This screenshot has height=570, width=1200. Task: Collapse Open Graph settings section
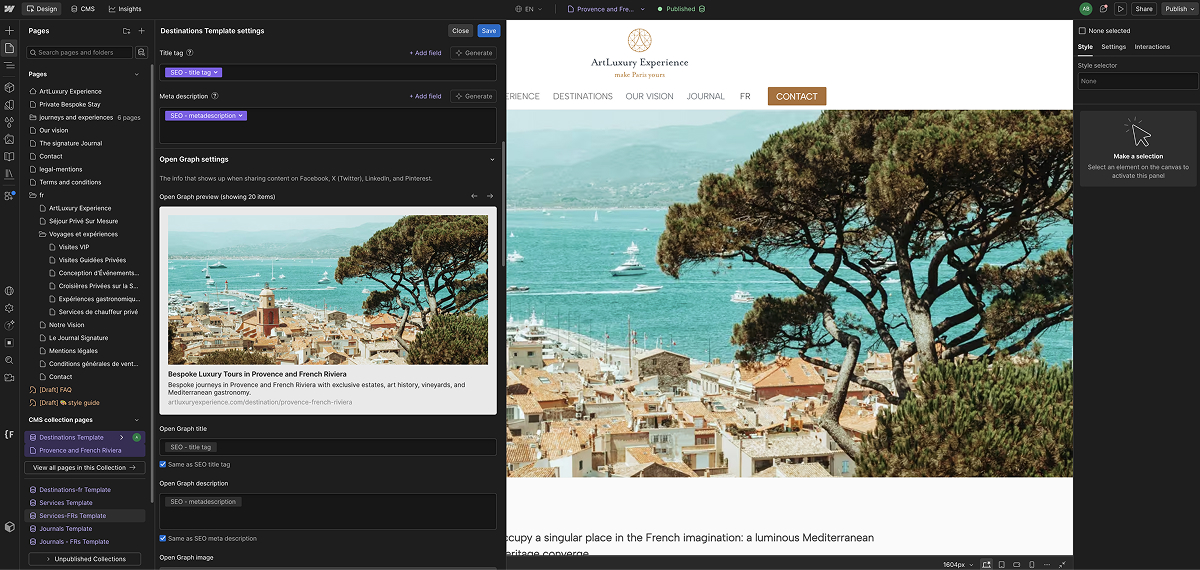(492, 159)
